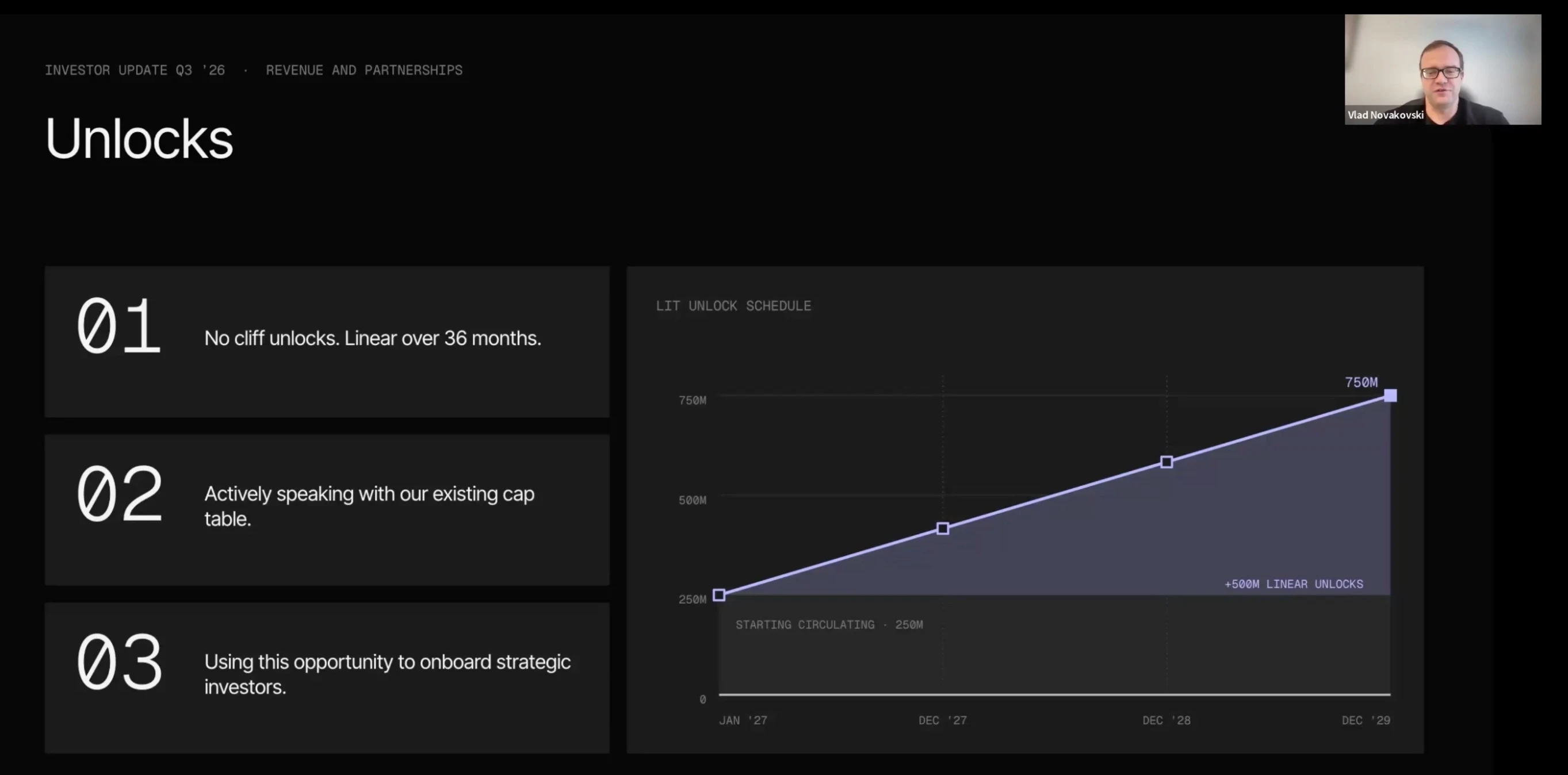Click the DEC '29 x-axis label
This screenshot has width=1568, height=775.
tap(1366, 720)
